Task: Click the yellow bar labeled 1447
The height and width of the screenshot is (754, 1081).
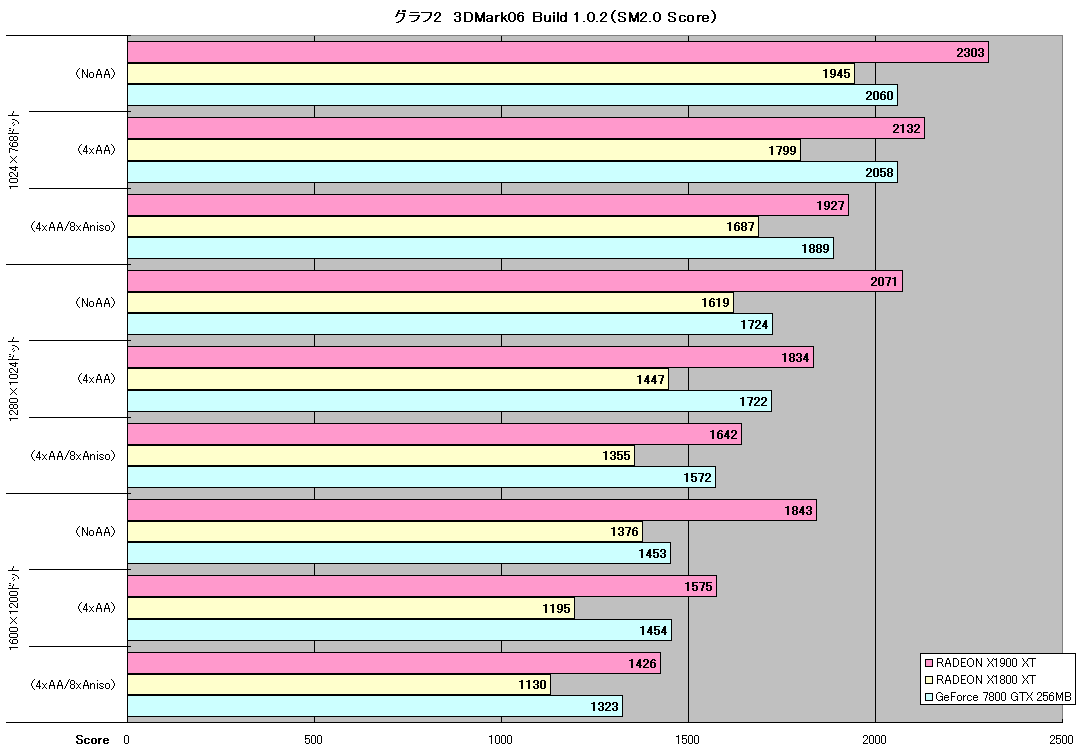Action: 398,379
